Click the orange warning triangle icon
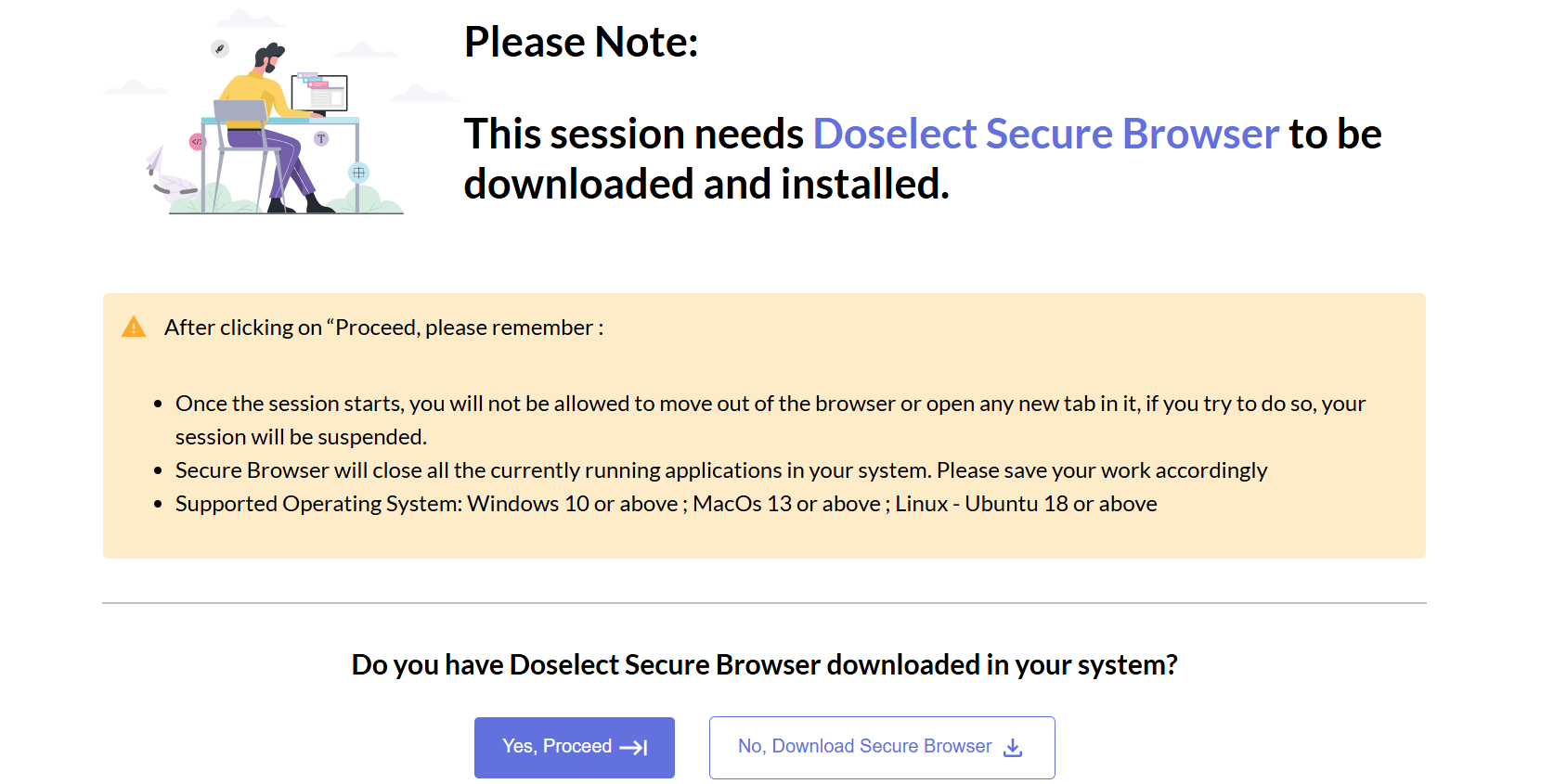This screenshot has height=784, width=1541. pos(134,327)
